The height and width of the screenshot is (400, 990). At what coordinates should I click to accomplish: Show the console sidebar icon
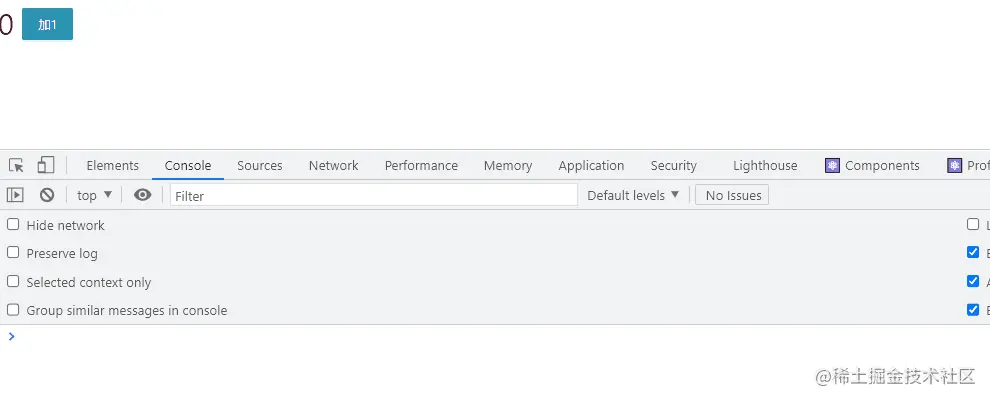15,195
